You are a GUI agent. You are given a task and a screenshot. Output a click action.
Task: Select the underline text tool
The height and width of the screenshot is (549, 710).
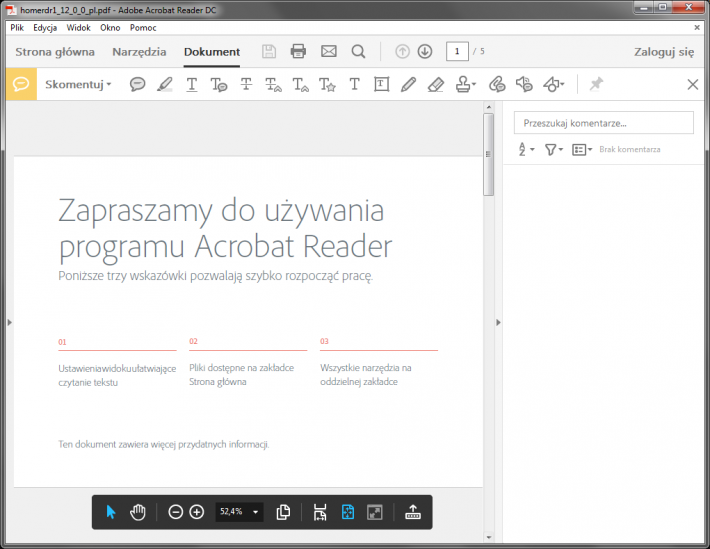[192, 84]
